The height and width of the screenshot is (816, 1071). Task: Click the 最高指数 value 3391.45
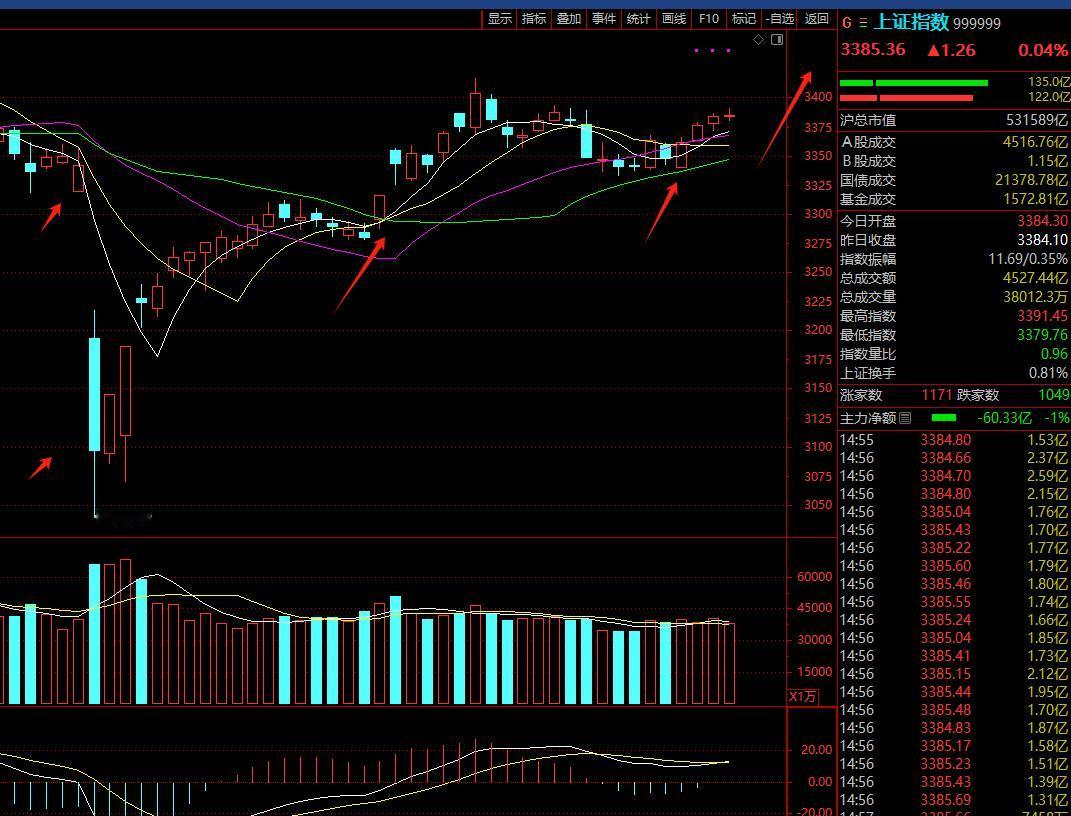pos(1042,316)
